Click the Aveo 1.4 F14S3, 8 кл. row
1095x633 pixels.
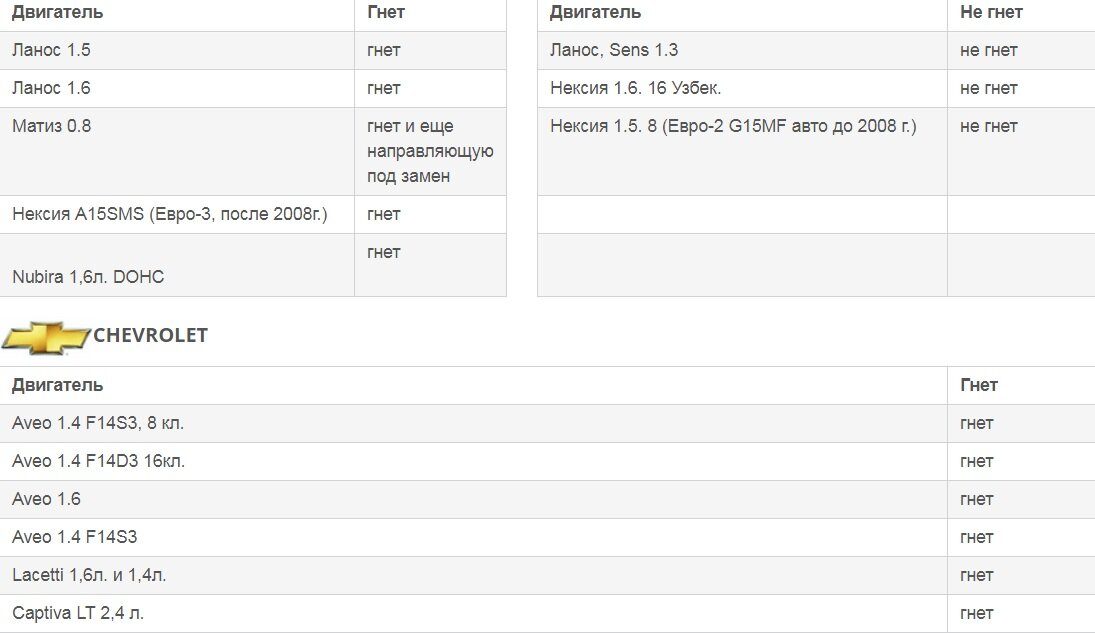pyautogui.click(x=548, y=423)
